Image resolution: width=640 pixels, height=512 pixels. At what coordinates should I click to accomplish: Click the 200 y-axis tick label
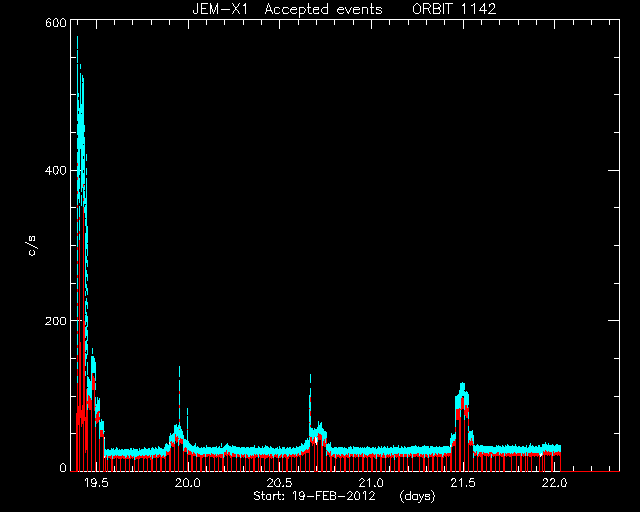(56, 321)
